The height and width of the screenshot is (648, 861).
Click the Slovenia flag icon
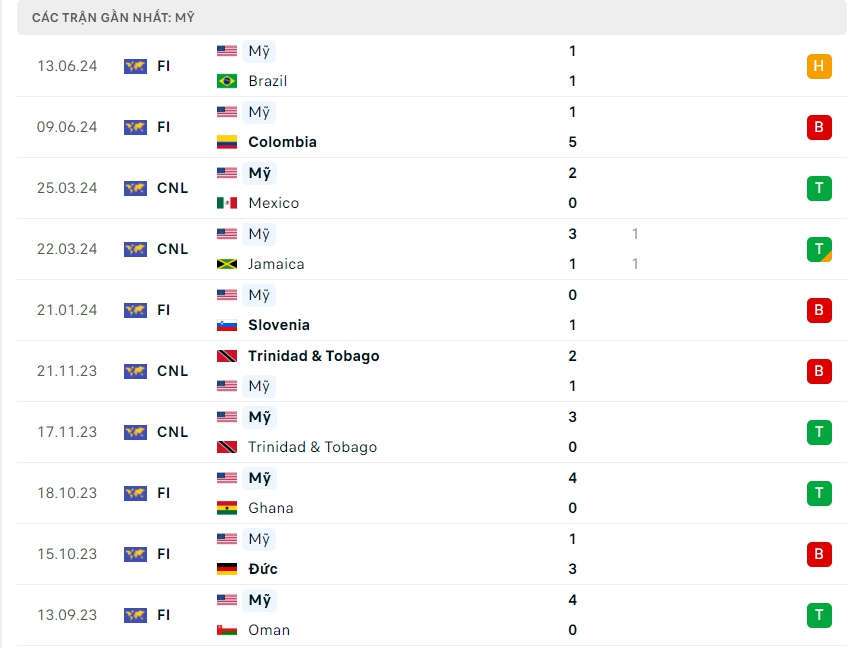[227, 325]
